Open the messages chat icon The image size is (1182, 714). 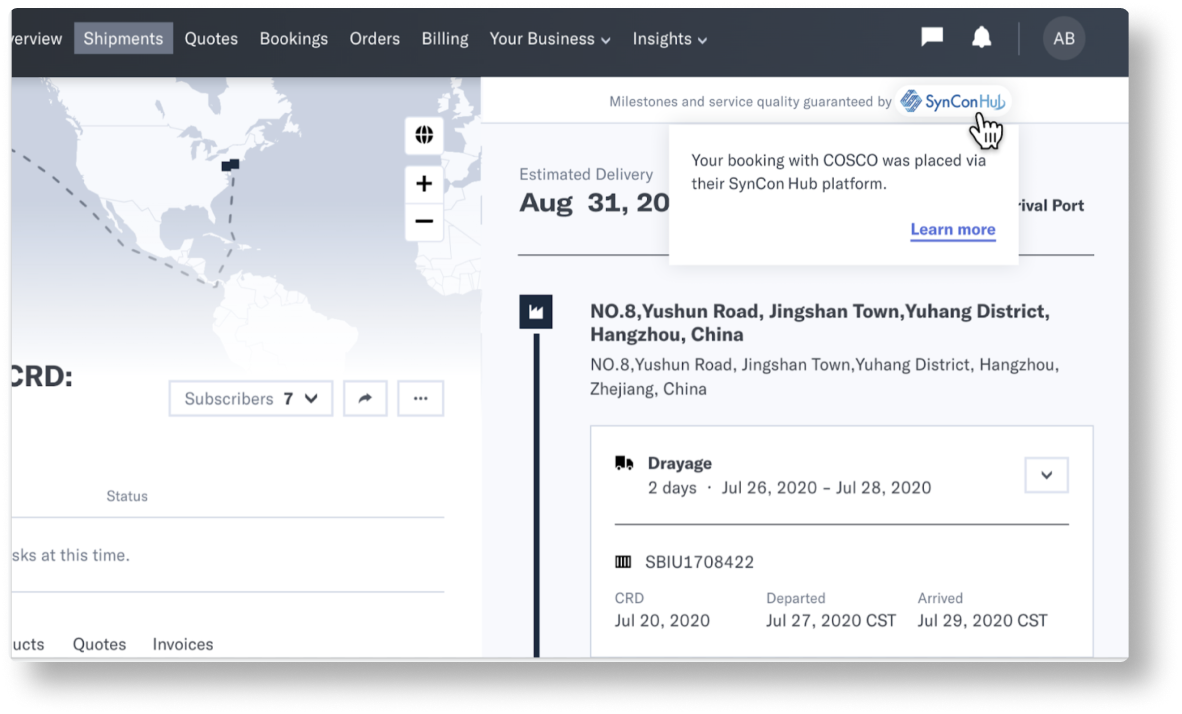pyautogui.click(x=932, y=37)
